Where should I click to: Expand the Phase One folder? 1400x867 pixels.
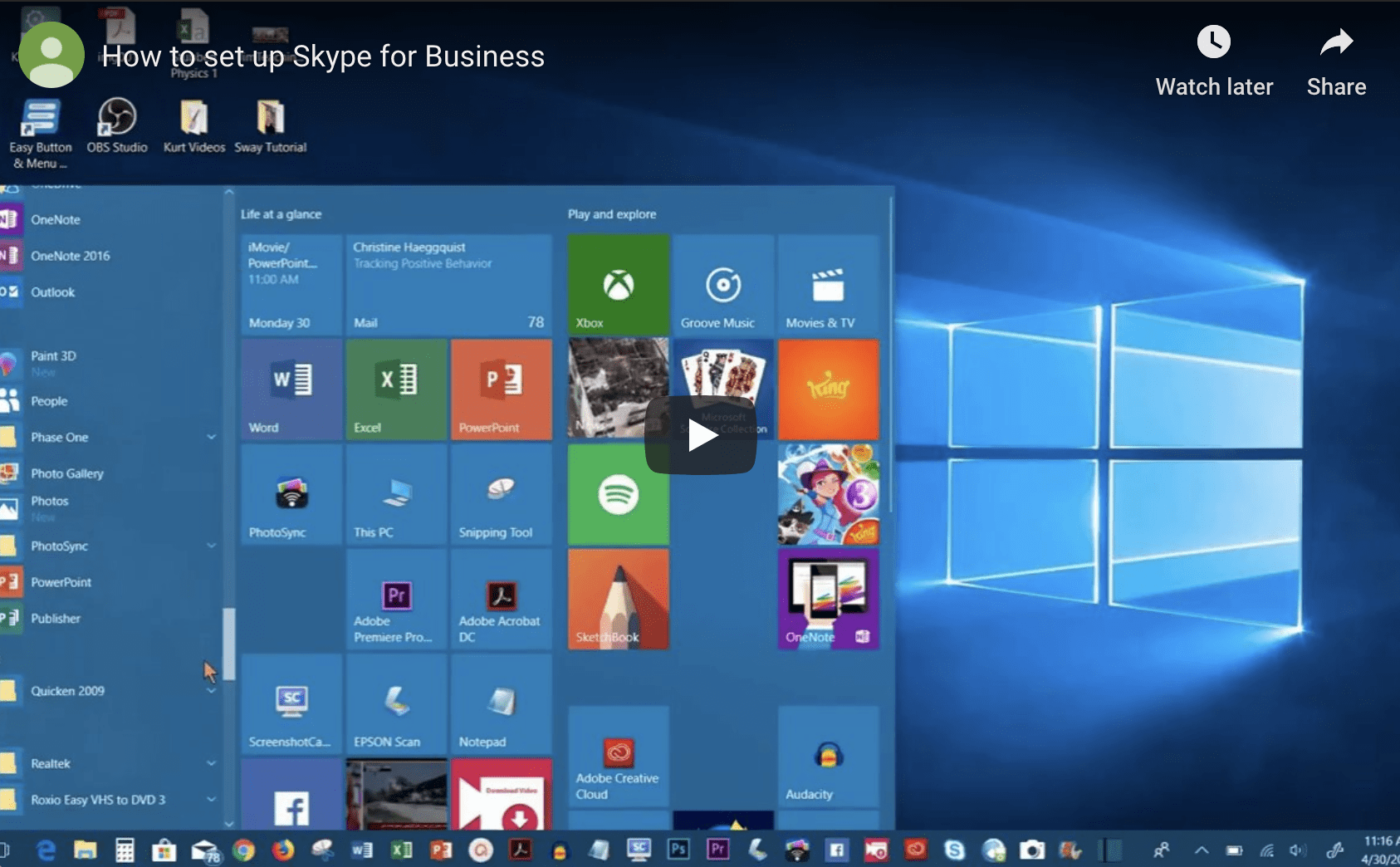211,437
